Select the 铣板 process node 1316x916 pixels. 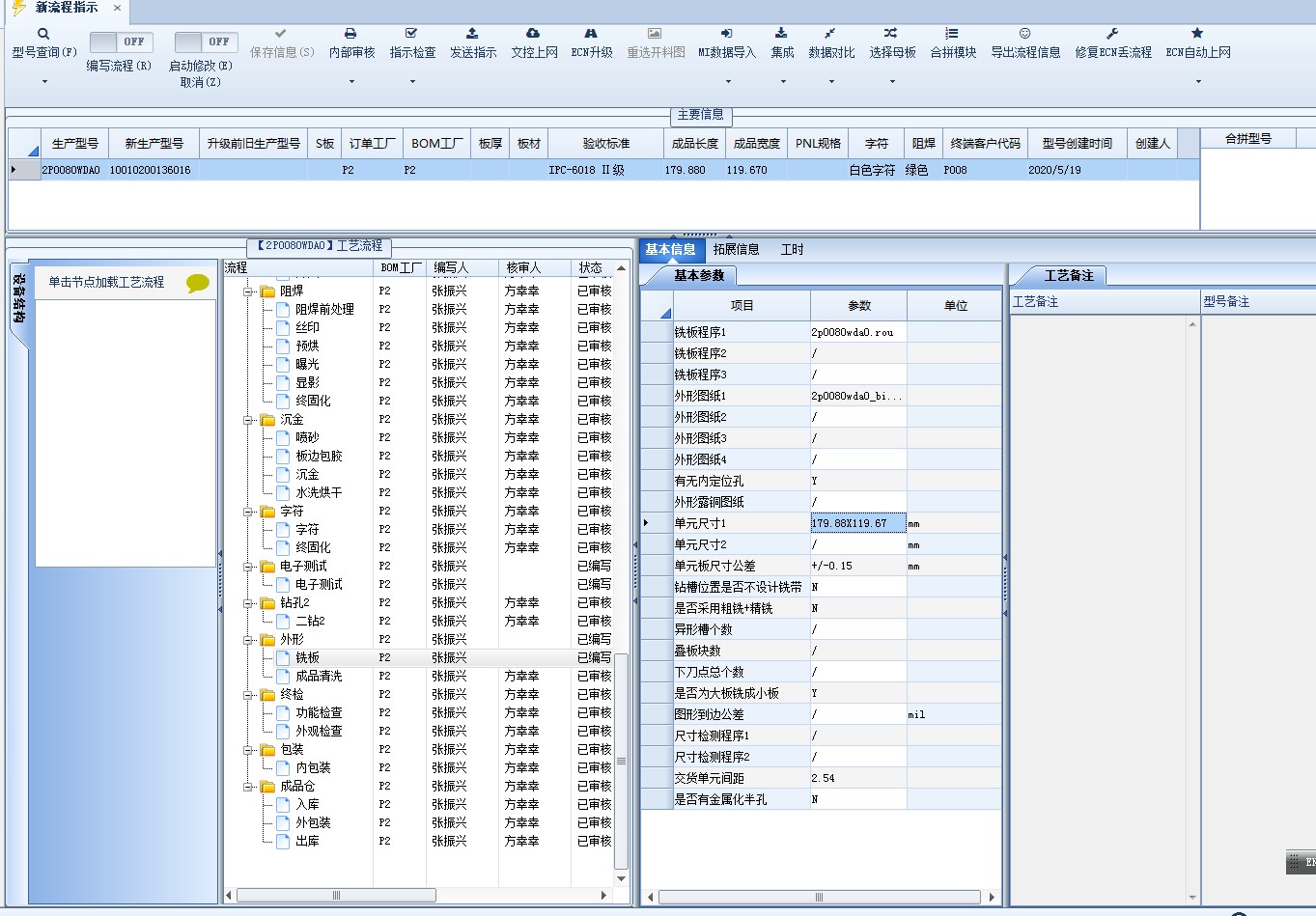pyautogui.click(x=307, y=657)
